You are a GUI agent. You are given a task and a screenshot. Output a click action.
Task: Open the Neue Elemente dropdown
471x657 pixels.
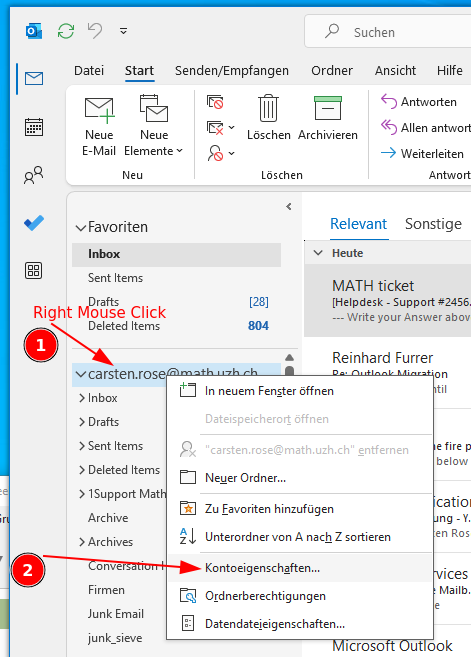point(153,126)
